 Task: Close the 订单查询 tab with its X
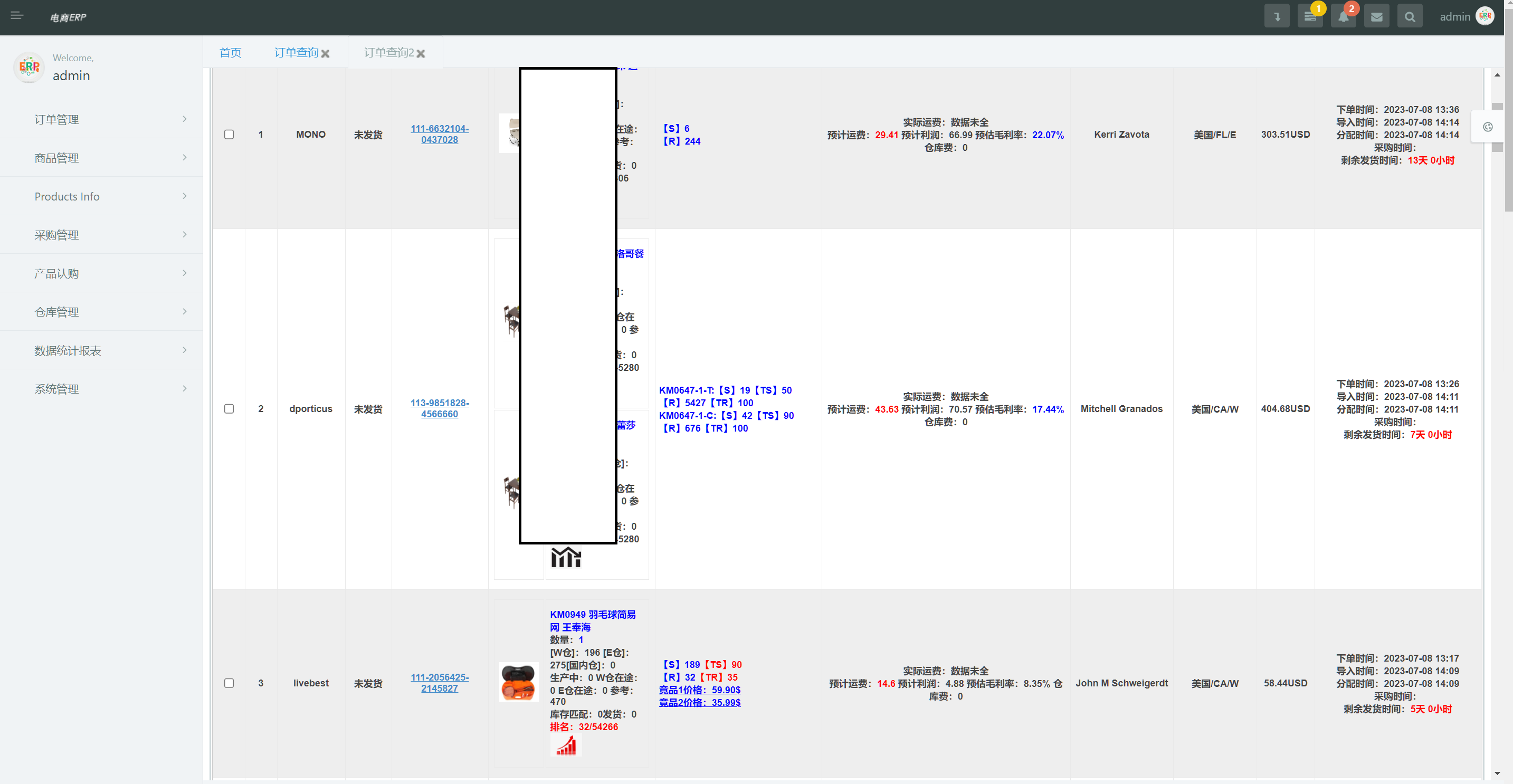tap(326, 53)
